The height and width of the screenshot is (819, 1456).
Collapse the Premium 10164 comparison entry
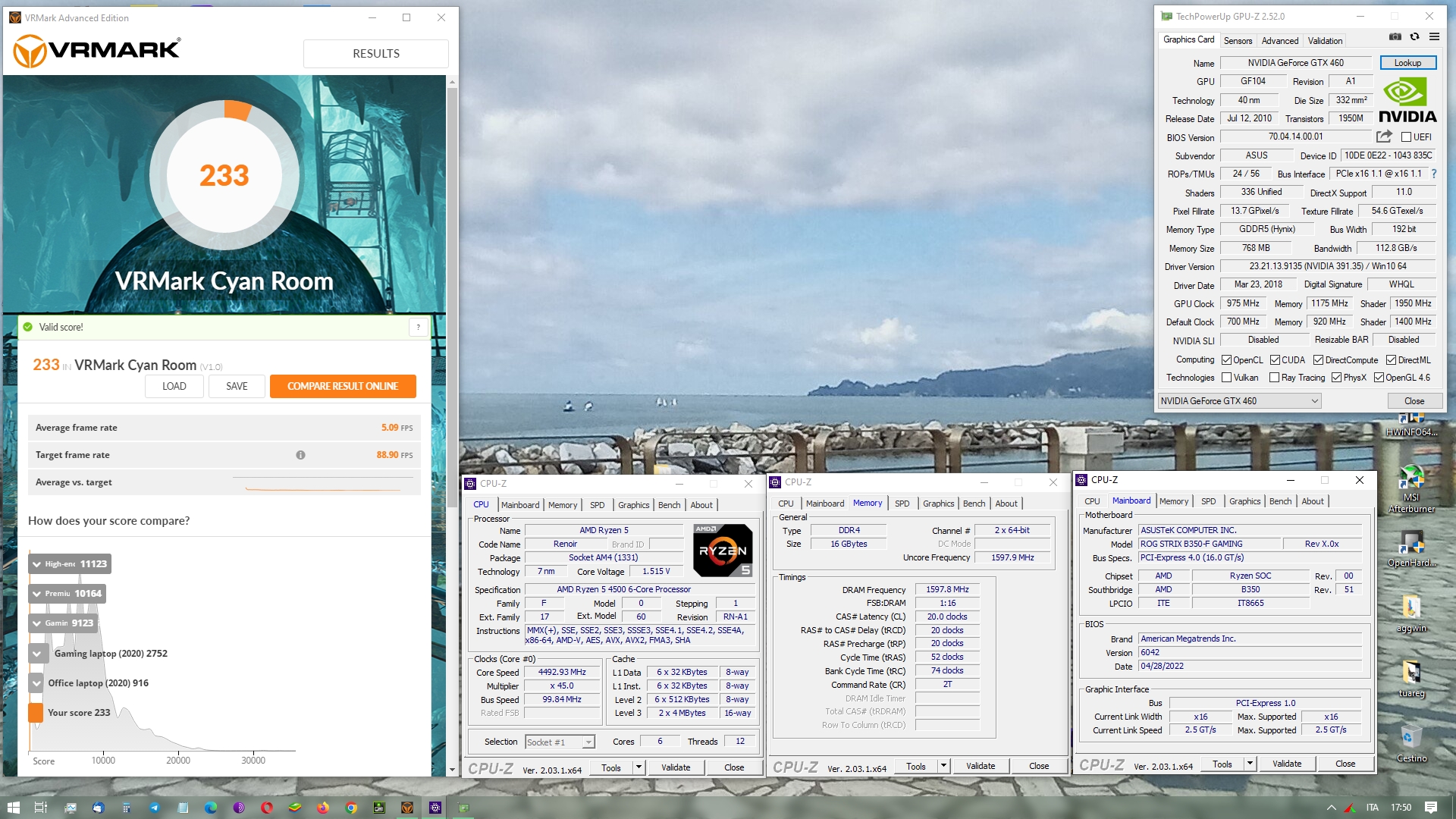click(36, 594)
